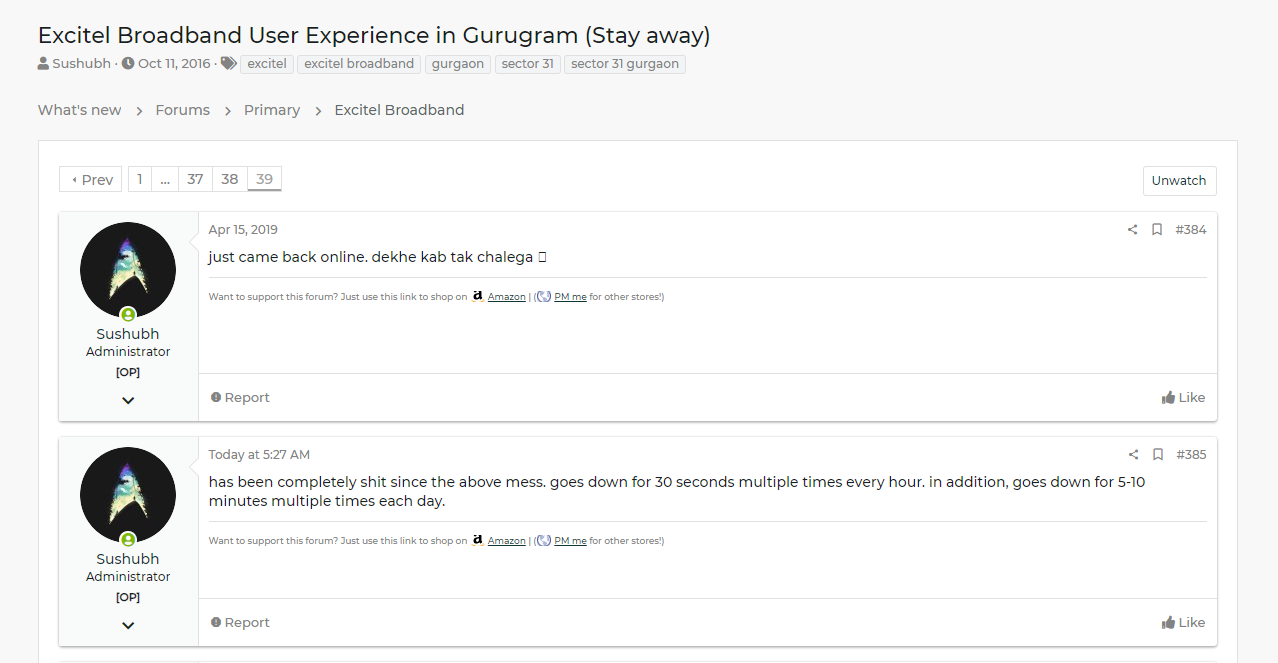Screen dimensions: 1278x663
Task: Open 'excitel broadband' tag
Action: 359,64
